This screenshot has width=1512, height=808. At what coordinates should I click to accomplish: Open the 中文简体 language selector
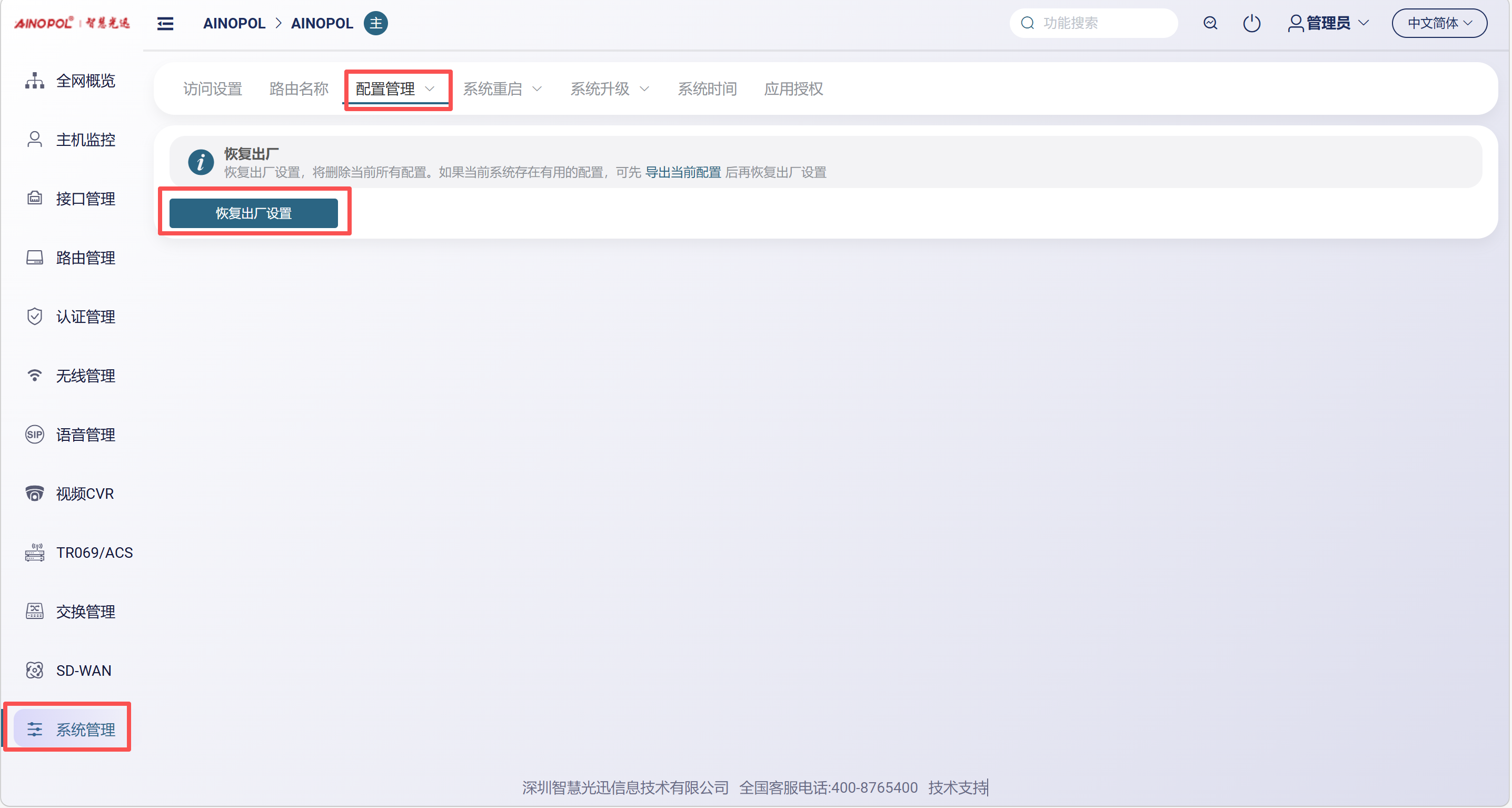(x=1439, y=24)
